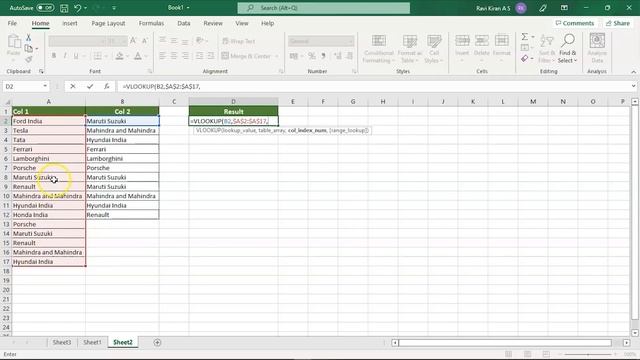Viewport: 640px width, 360px height.
Task: Open Format as Table menu
Action: (x=409, y=49)
